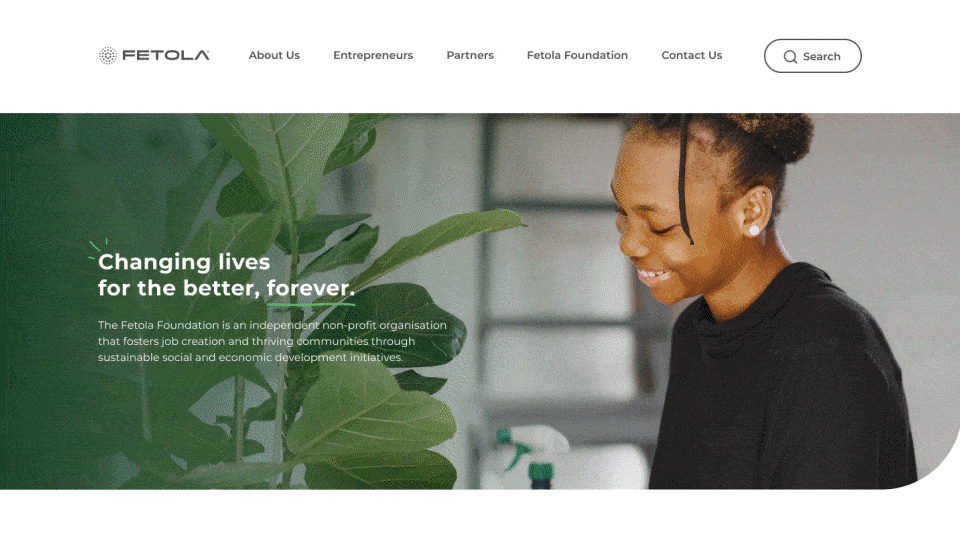Screen dimensions: 960x540
Task: Click the FETOLA wordmark in header
Action: 166,56
